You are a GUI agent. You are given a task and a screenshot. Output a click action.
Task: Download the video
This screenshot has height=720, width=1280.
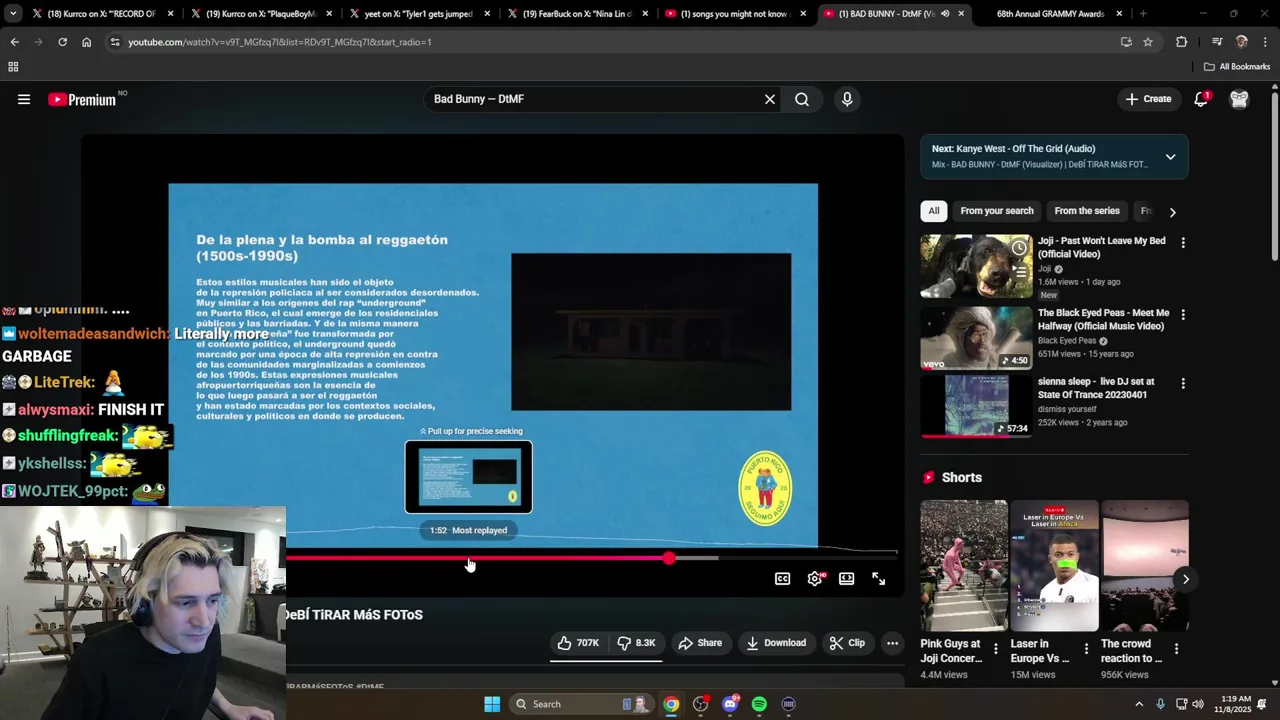click(776, 643)
